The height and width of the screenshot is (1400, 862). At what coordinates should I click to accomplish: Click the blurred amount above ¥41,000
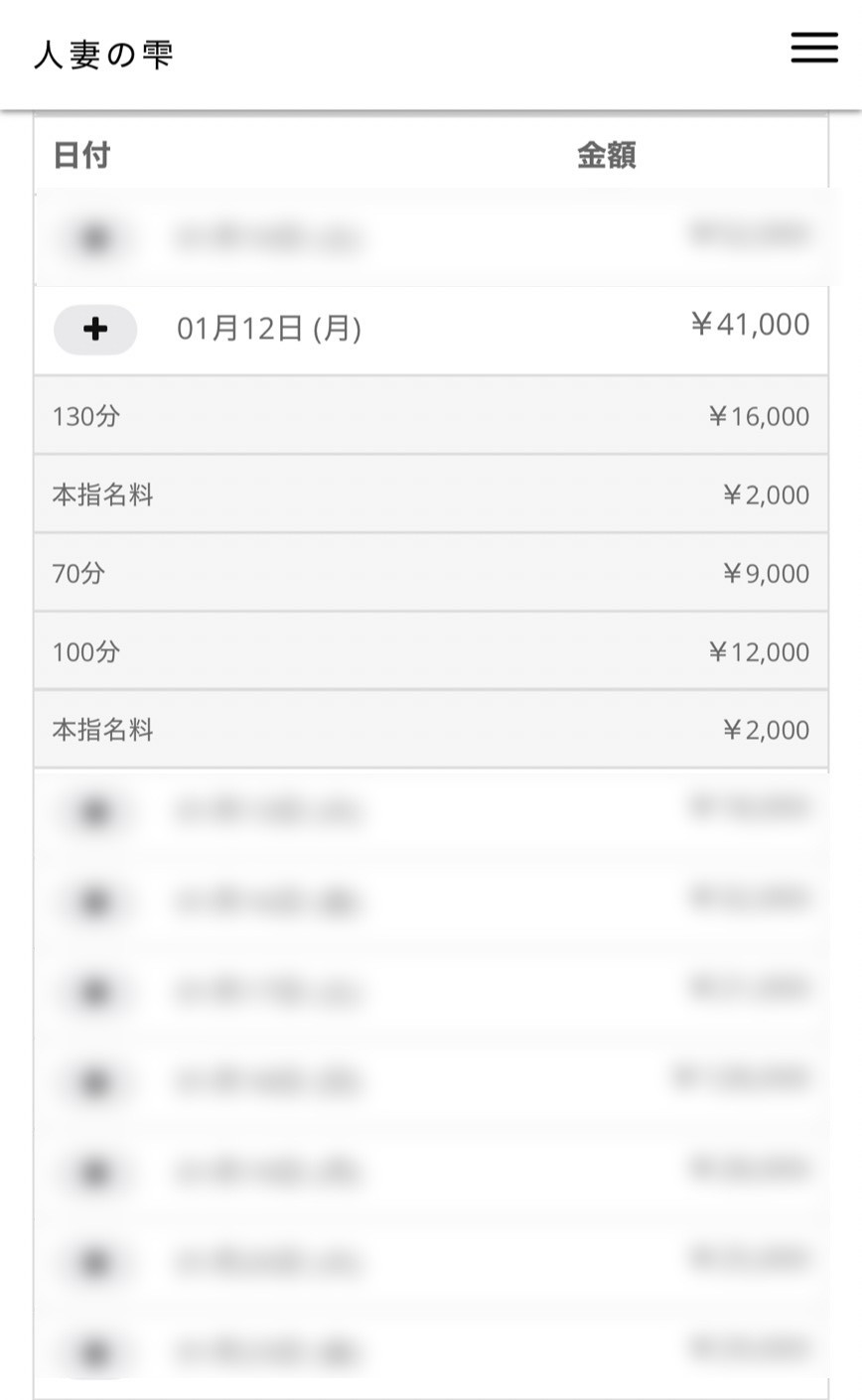pyautogui.click(x=750, y=235)
